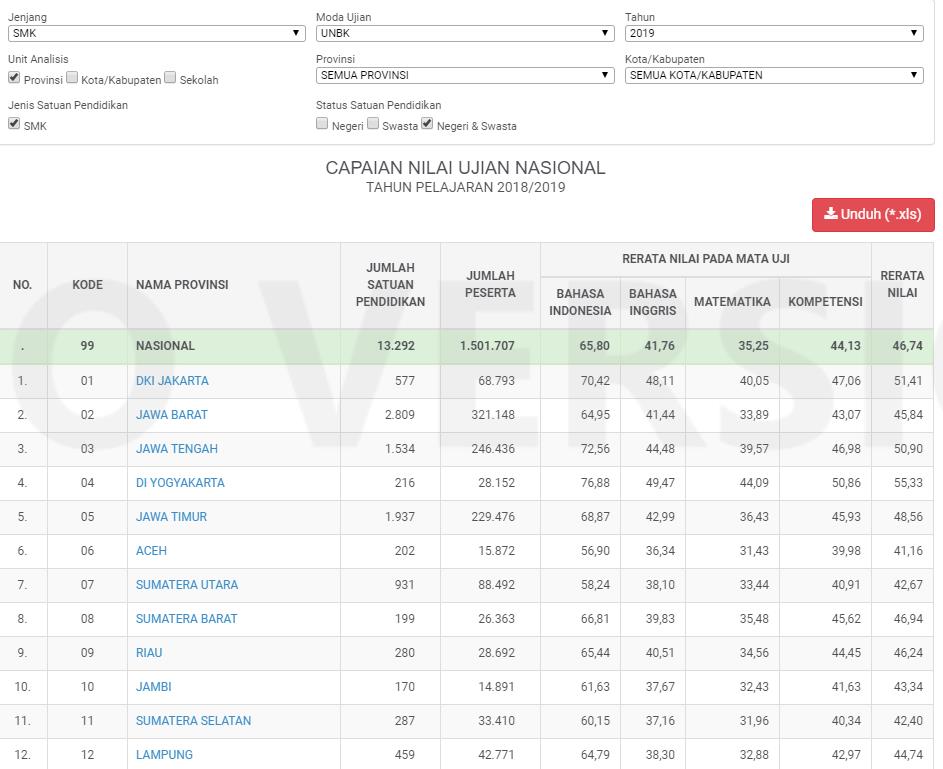Click the Unduh (*.xls) download button
943x769 pixels.
click(x=873, y=215)
